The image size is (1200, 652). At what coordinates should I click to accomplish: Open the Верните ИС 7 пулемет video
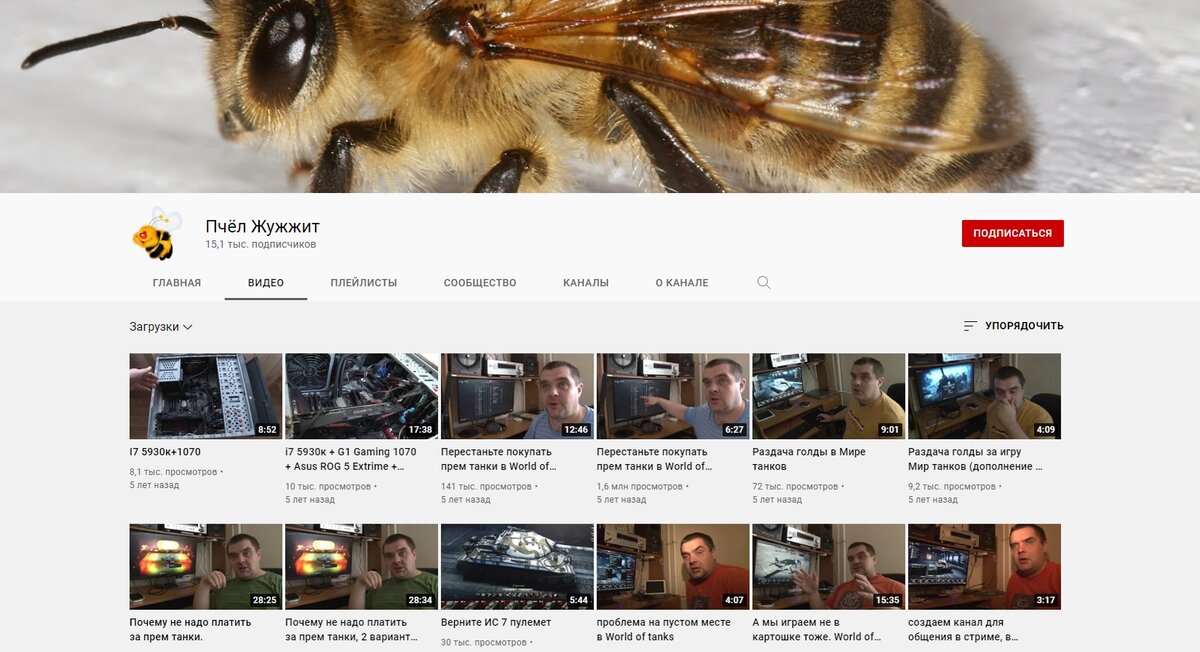coord(516,565)
